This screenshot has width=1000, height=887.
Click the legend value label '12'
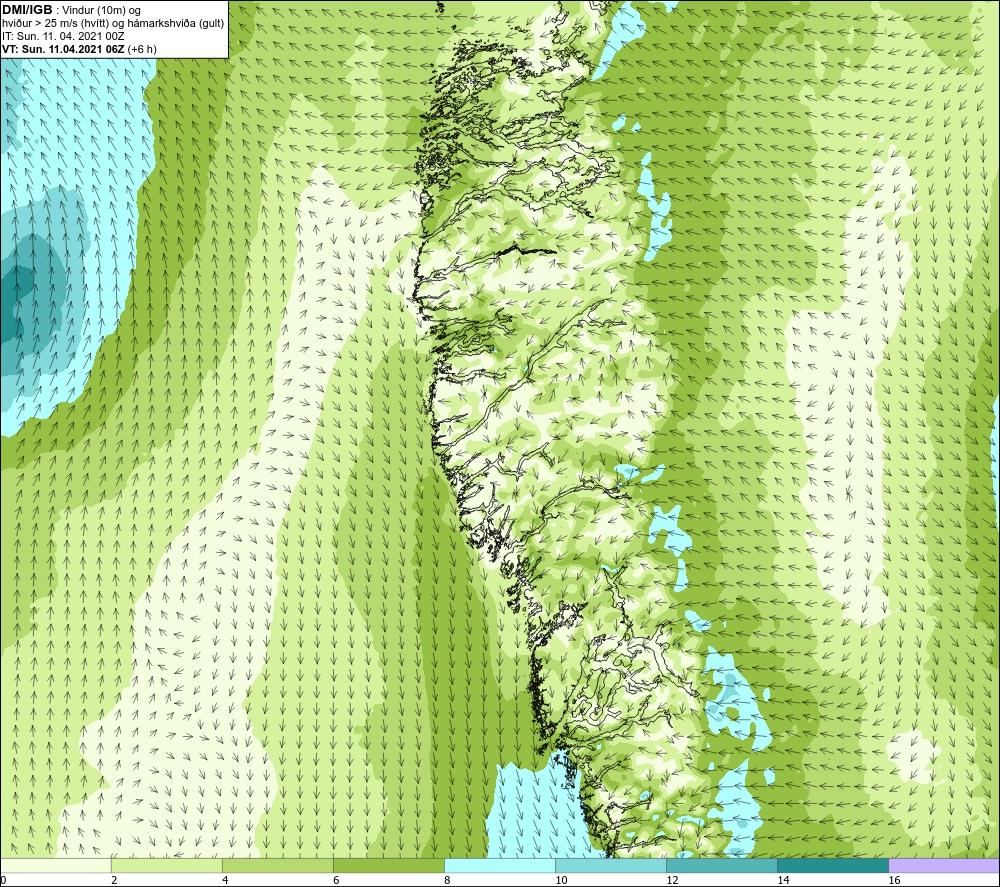672,881
